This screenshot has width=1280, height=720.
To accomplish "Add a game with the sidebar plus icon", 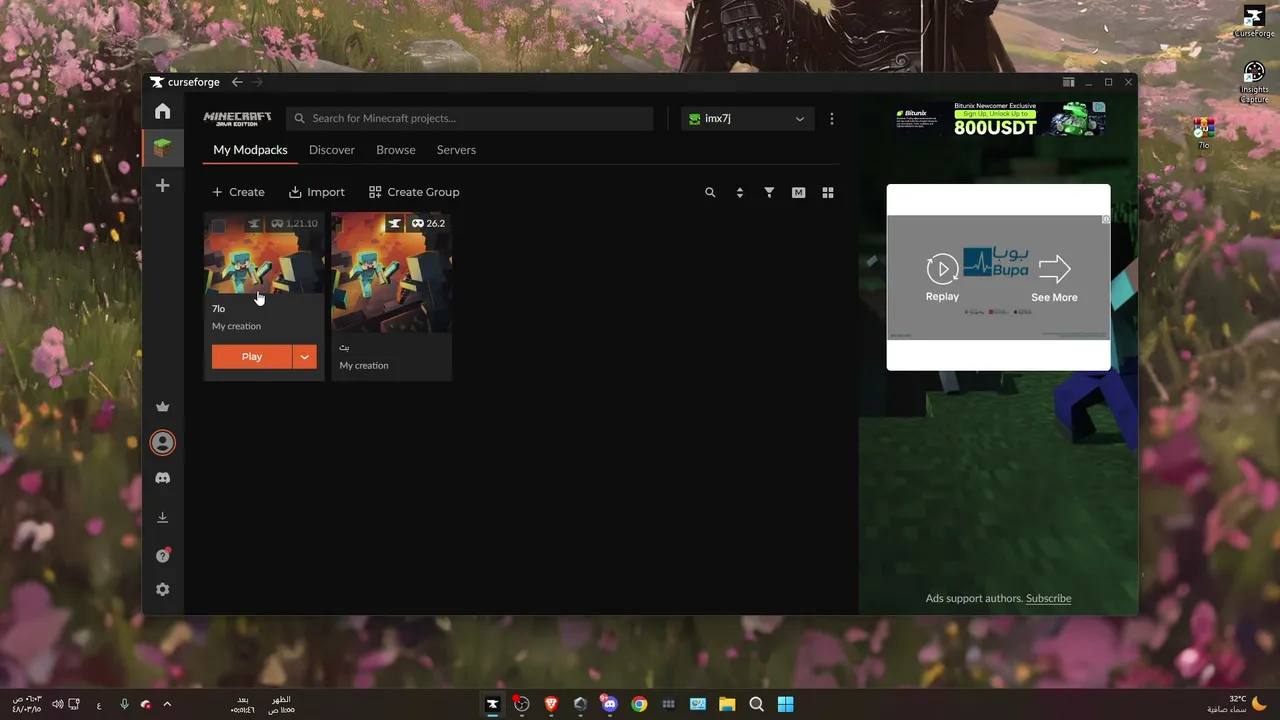I will tap(162, 185).
